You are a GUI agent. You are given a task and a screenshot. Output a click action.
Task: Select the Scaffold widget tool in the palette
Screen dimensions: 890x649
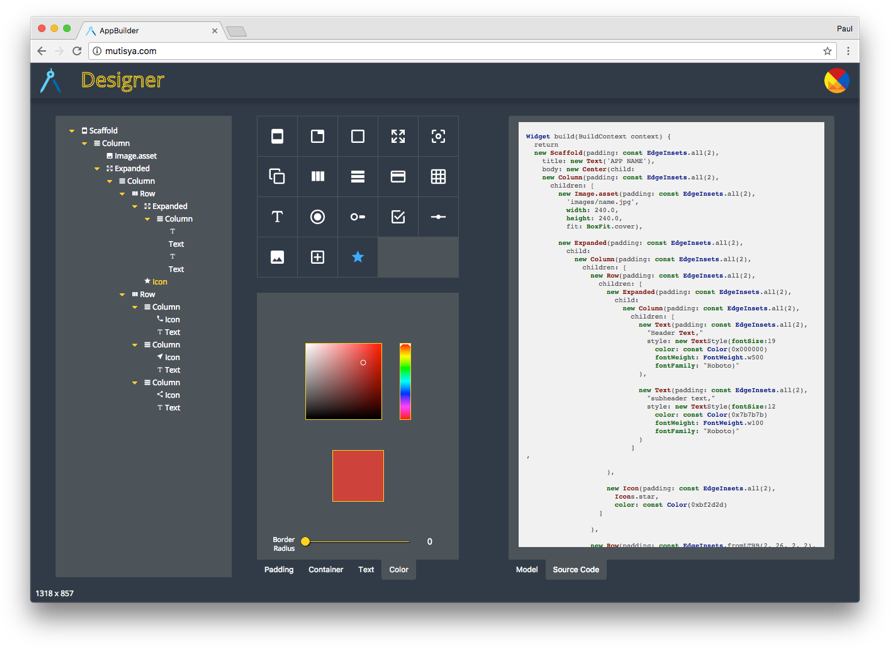pos(277,136)
